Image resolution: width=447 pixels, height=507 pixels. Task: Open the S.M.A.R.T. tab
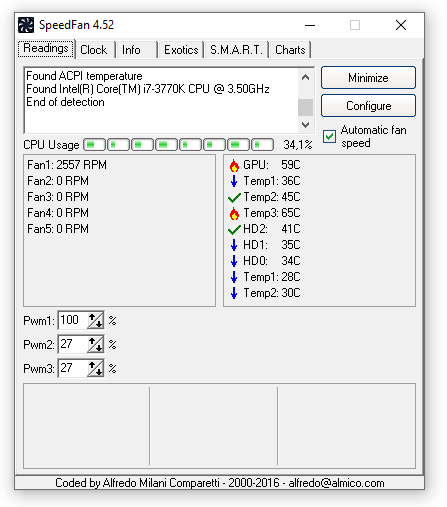pyautogui.click(x=236, y=50)
